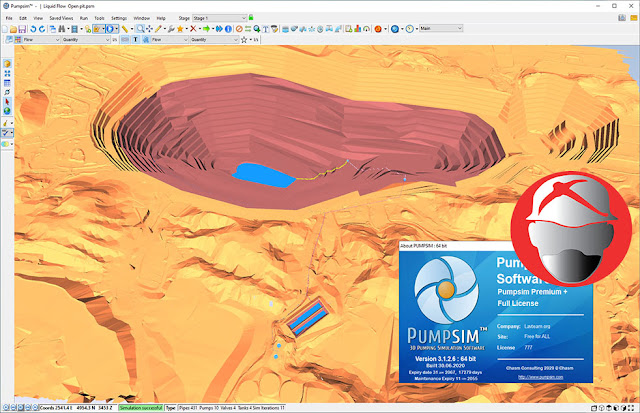
Task: Click the yellow cube icon in sidebar
Action: pyautogui.click(x=7, y=64)
